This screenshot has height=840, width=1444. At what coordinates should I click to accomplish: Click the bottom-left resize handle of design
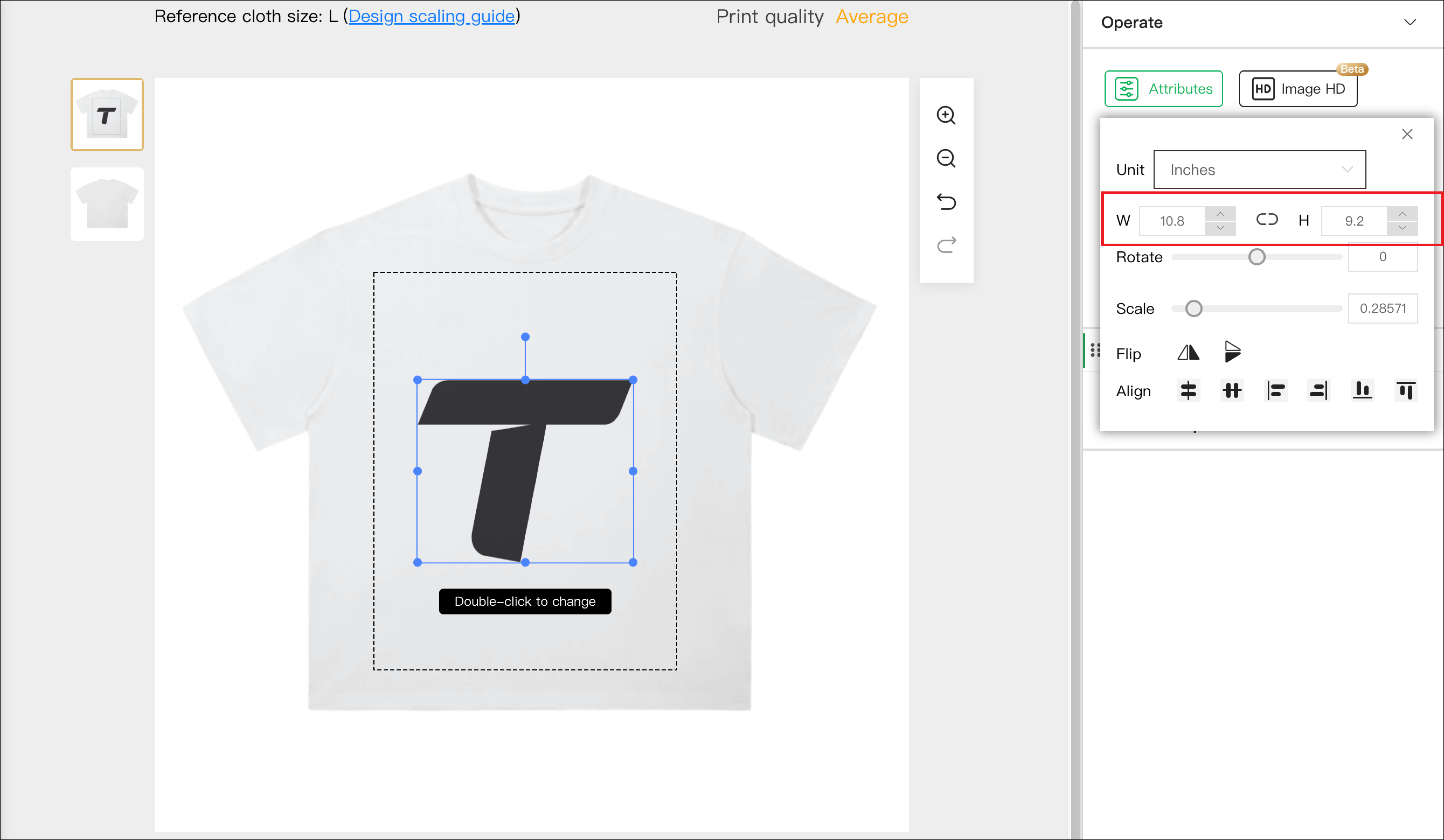tap(418, 562)
